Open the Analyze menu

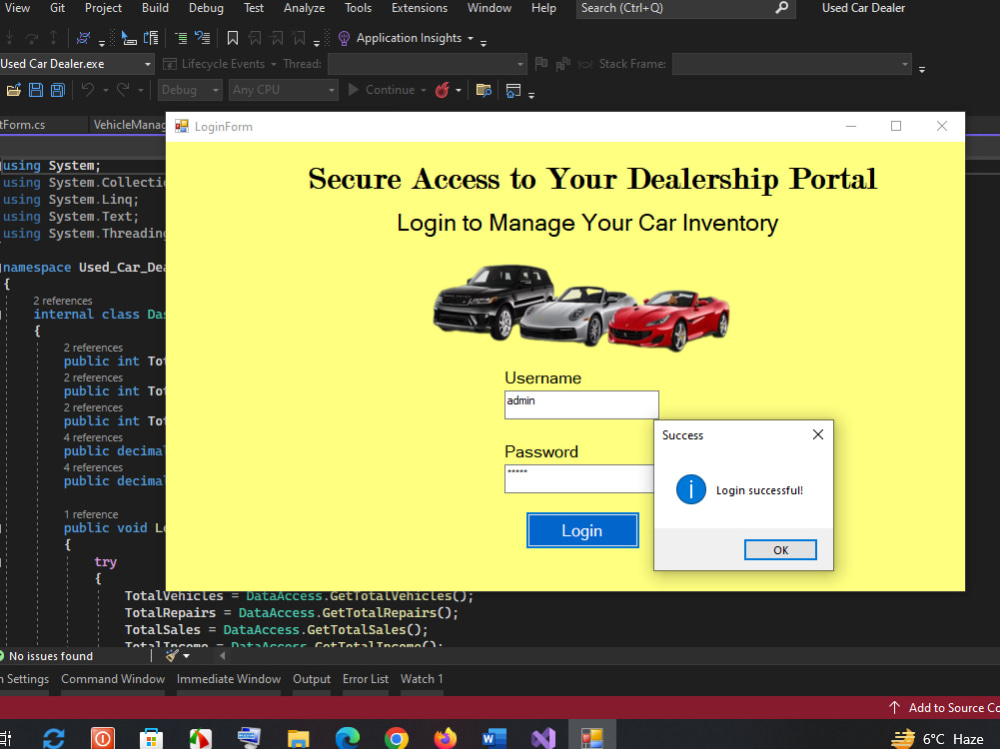pyautogui.click(x=304, y=8)
